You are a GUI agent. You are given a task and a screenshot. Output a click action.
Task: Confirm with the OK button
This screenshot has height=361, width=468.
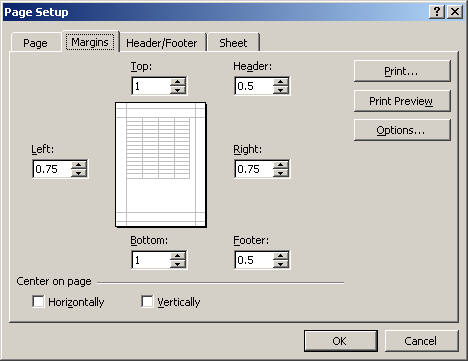[x=341, y=341]
